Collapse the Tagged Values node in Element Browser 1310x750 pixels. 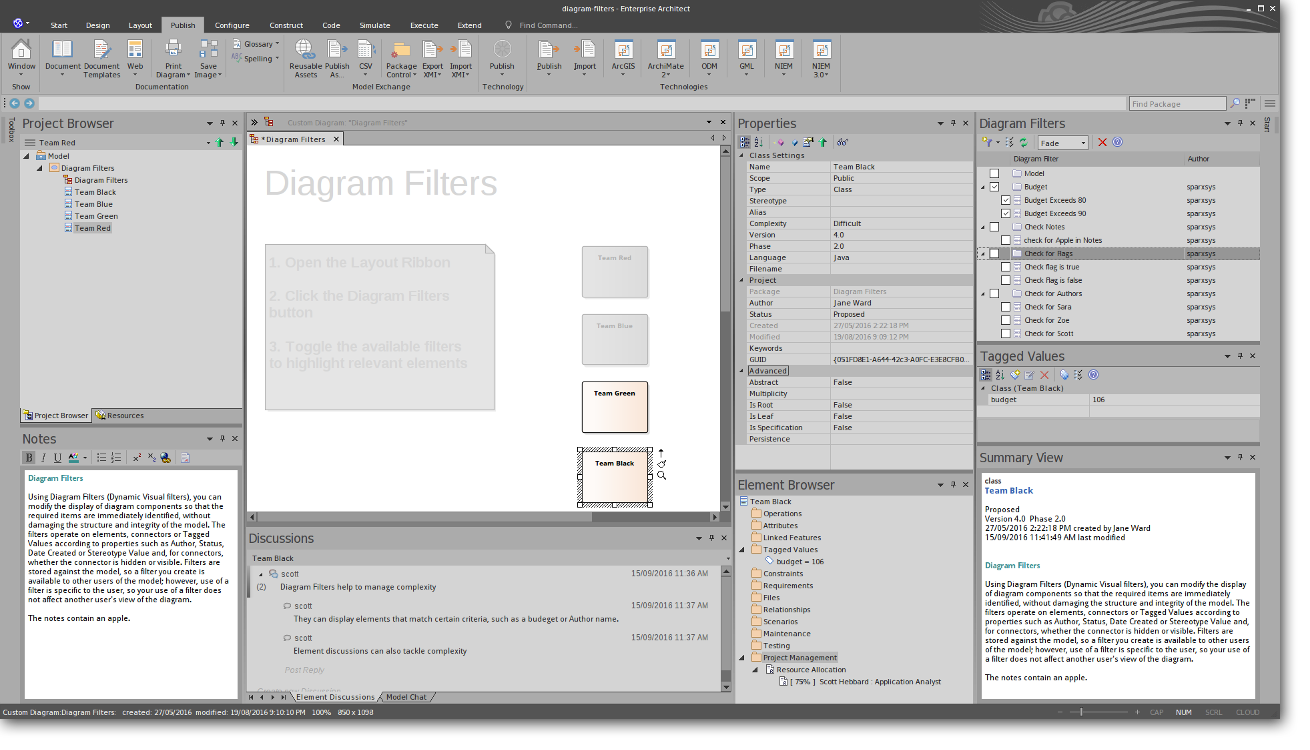click(742, 549)
